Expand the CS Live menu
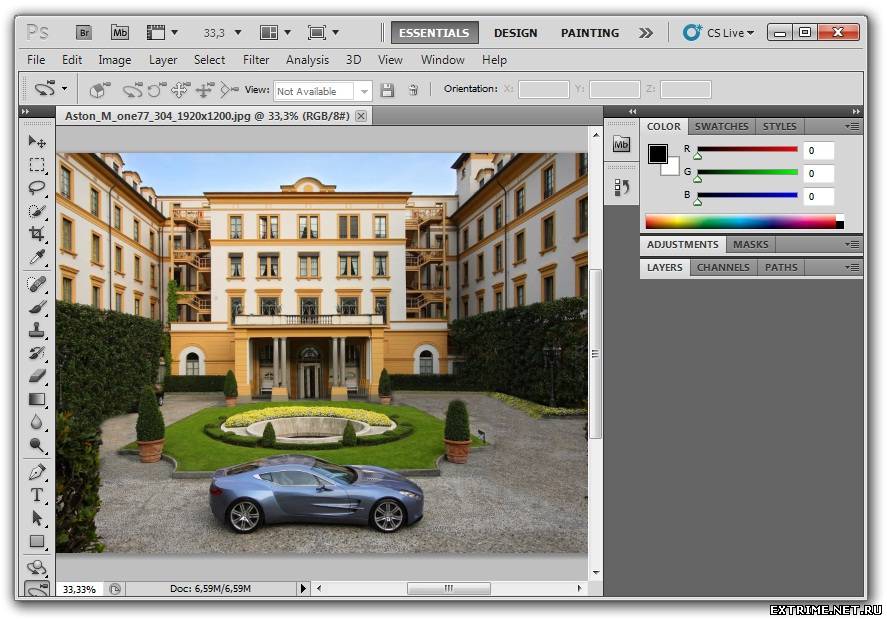The image size is (887, 620). (718, 32)
